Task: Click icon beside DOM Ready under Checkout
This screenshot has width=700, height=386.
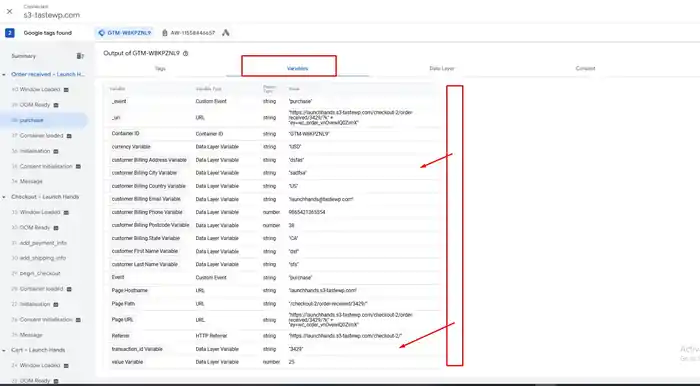Action: pyautogui.click(x=56, y=228)
